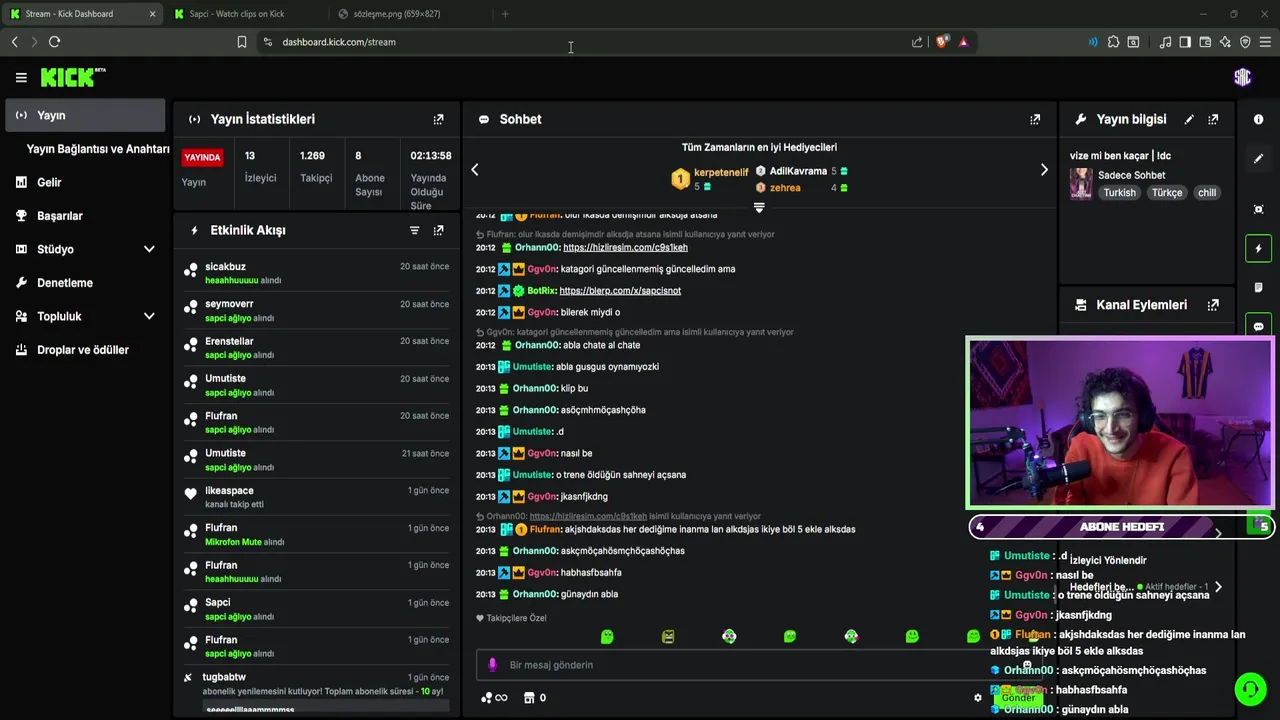Click the webcam preview overlay
The width and height of the screenshot is (1280, 720).
click(x=1120, y=423)
